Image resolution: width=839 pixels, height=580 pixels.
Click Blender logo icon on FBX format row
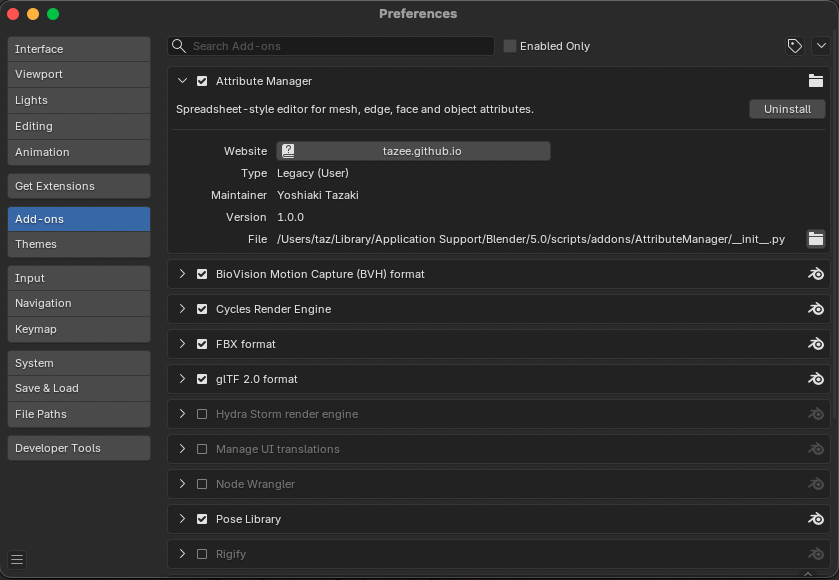click(x=816, y=344)
